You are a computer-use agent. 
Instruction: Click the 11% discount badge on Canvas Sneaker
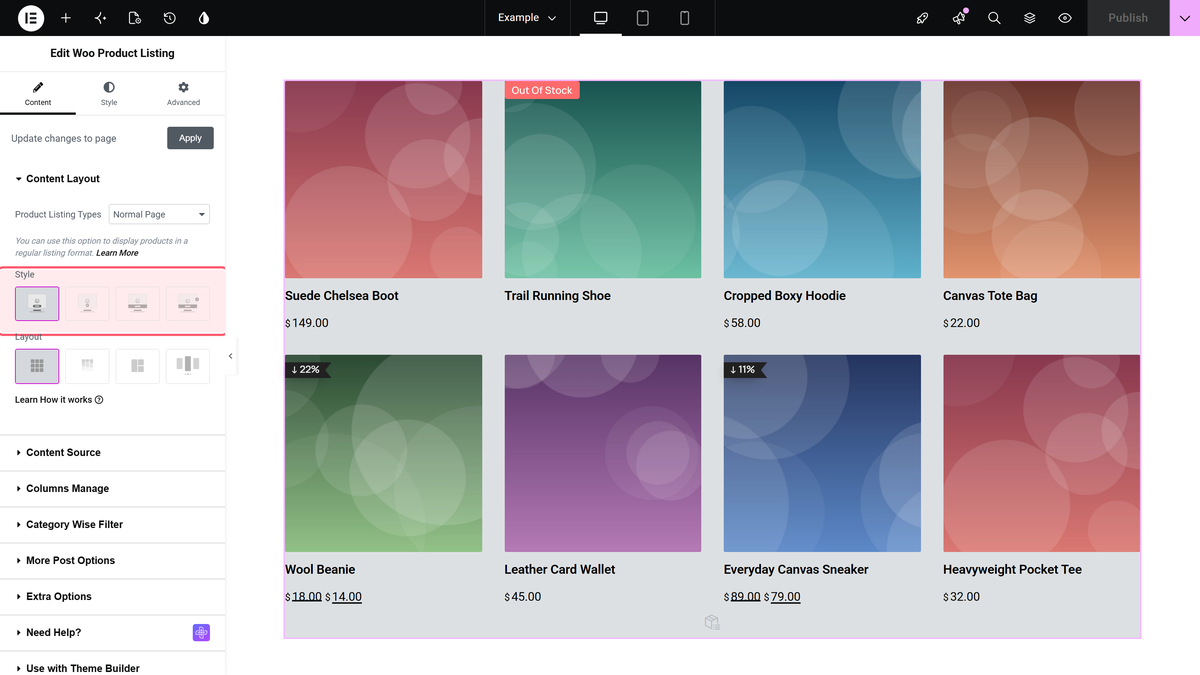(744, 369)
